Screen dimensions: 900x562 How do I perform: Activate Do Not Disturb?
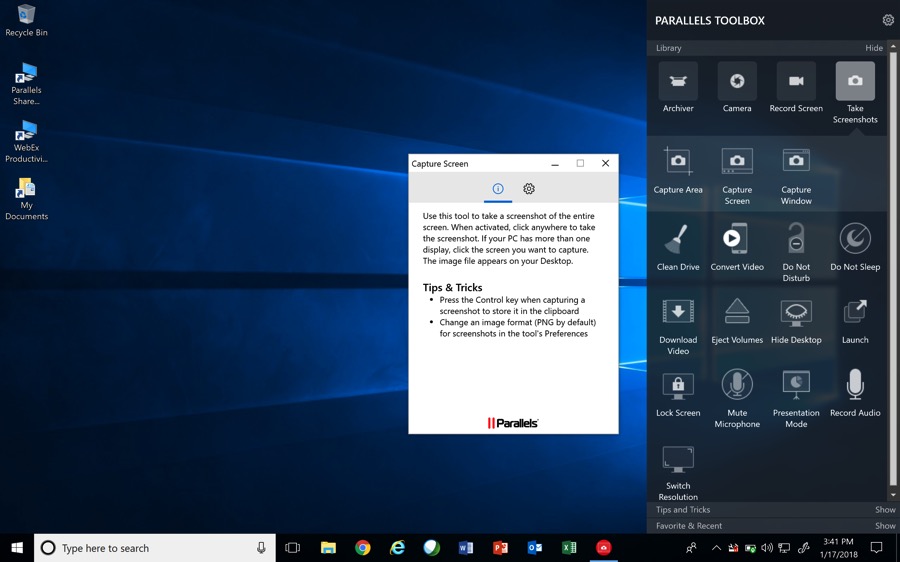click(x=796, y=253)
